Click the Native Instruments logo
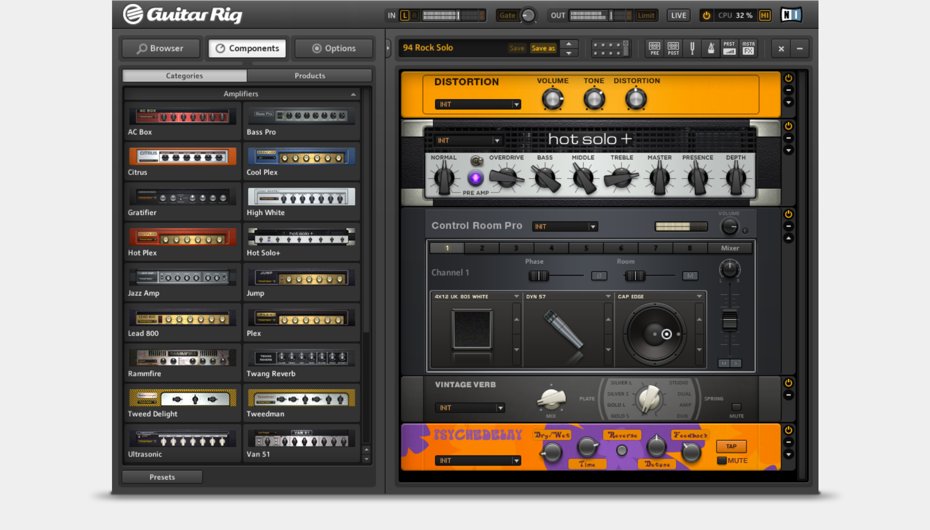This screenshot has width=930, height=530. tap(792, 15)
